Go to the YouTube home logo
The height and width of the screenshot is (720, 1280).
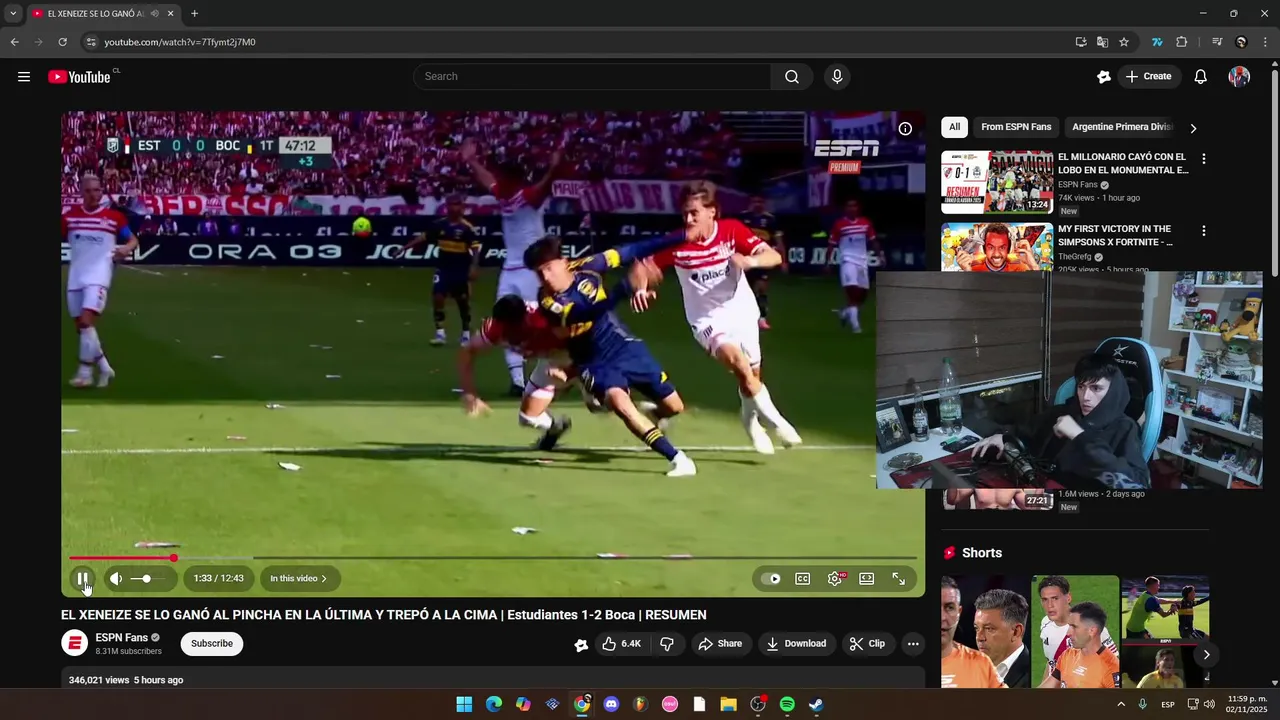(x=79, y=77)
